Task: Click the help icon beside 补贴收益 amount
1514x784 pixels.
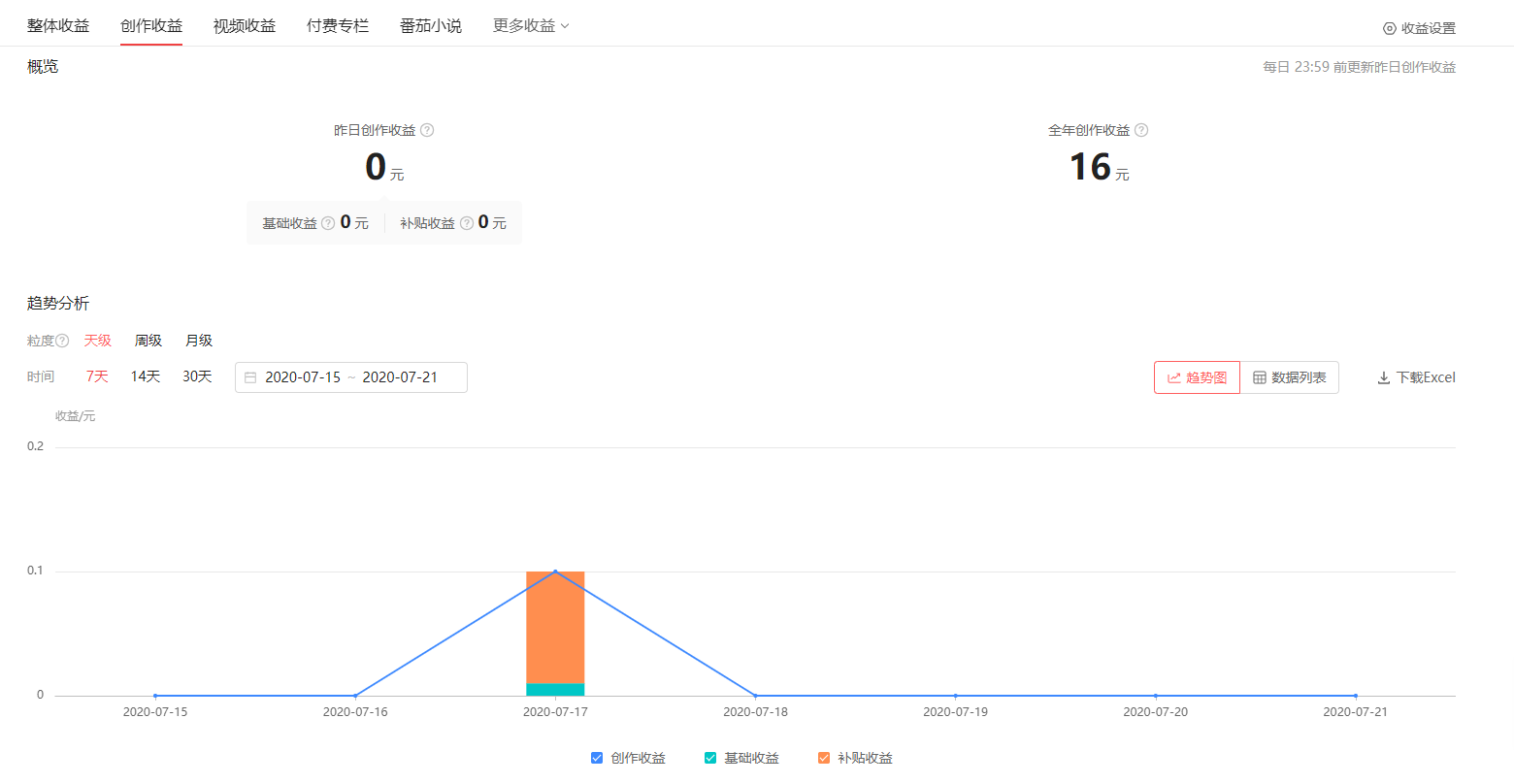Action: (465, 222)
